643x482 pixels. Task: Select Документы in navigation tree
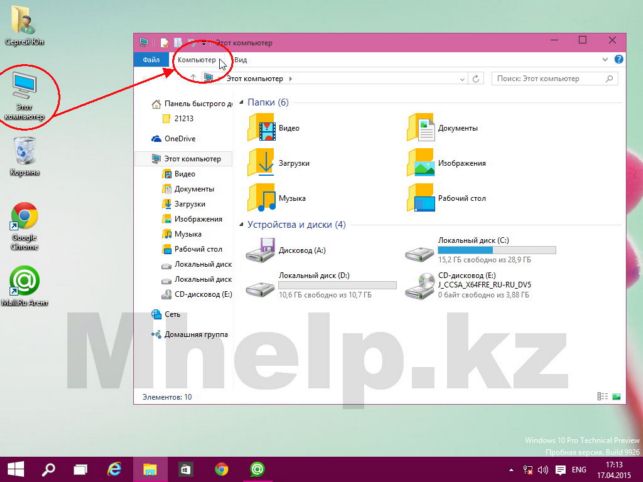[188, 189]
